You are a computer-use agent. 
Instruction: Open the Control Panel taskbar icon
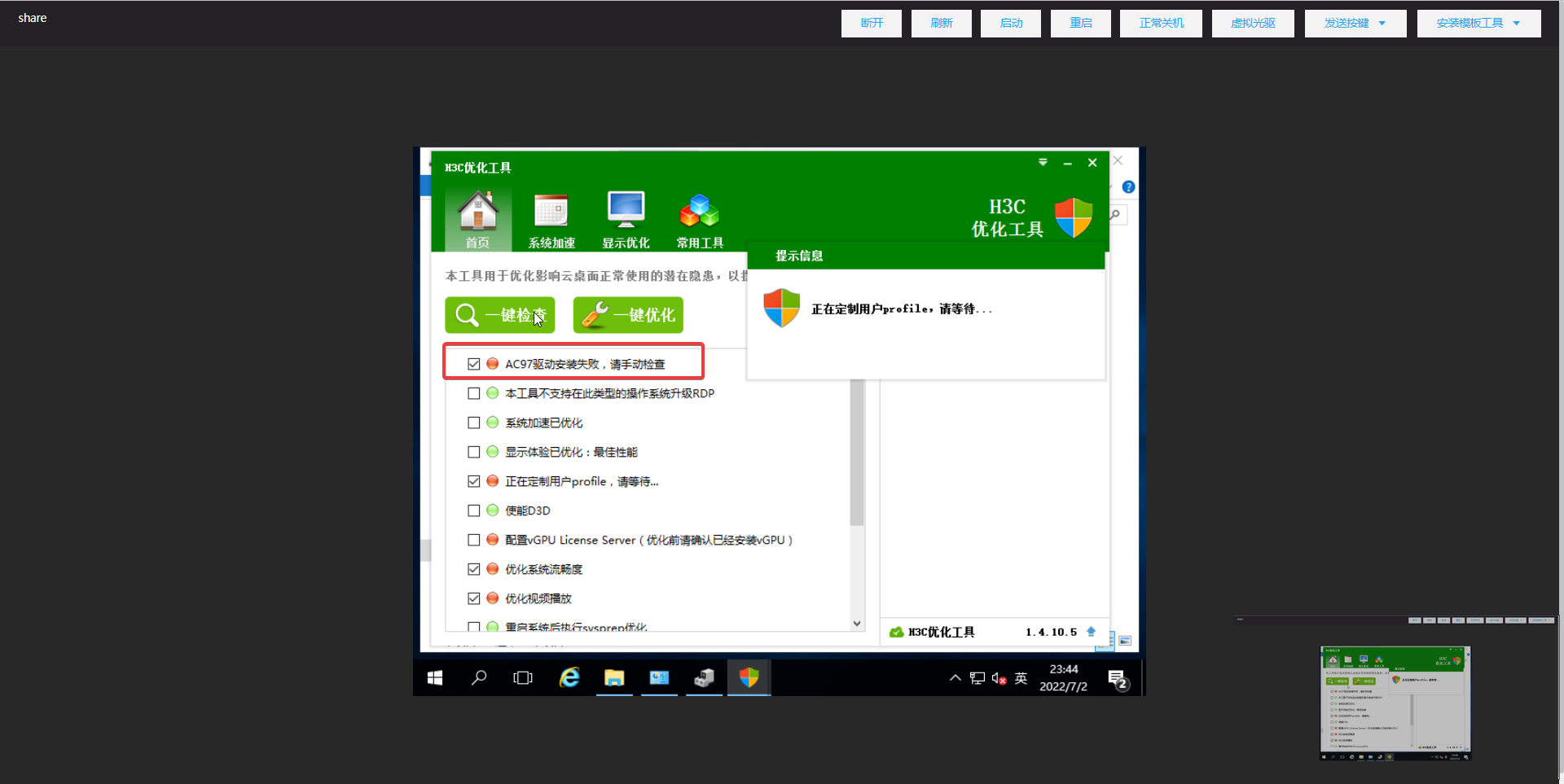coord(659,677)
